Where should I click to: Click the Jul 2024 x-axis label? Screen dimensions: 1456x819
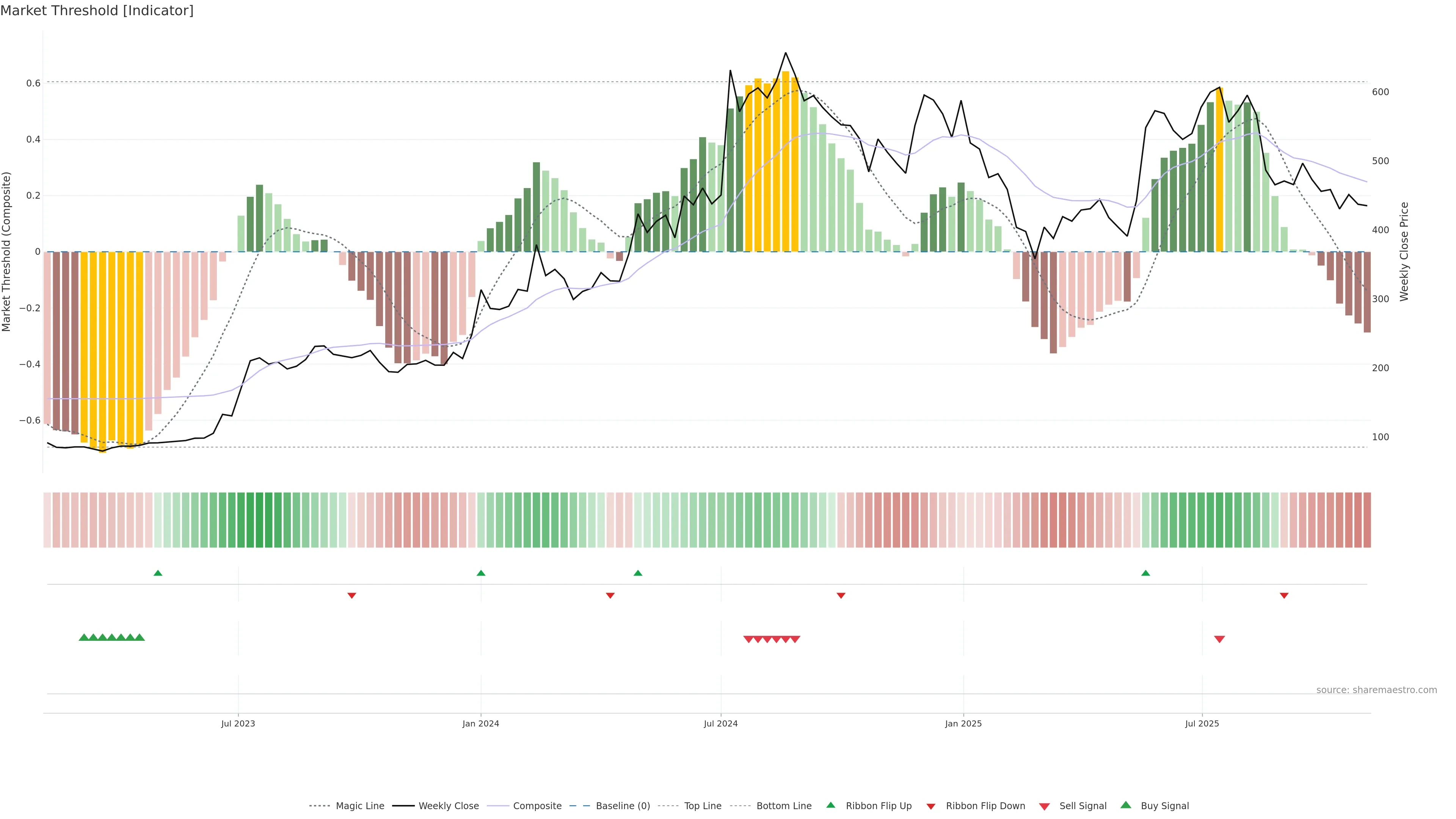721,723
